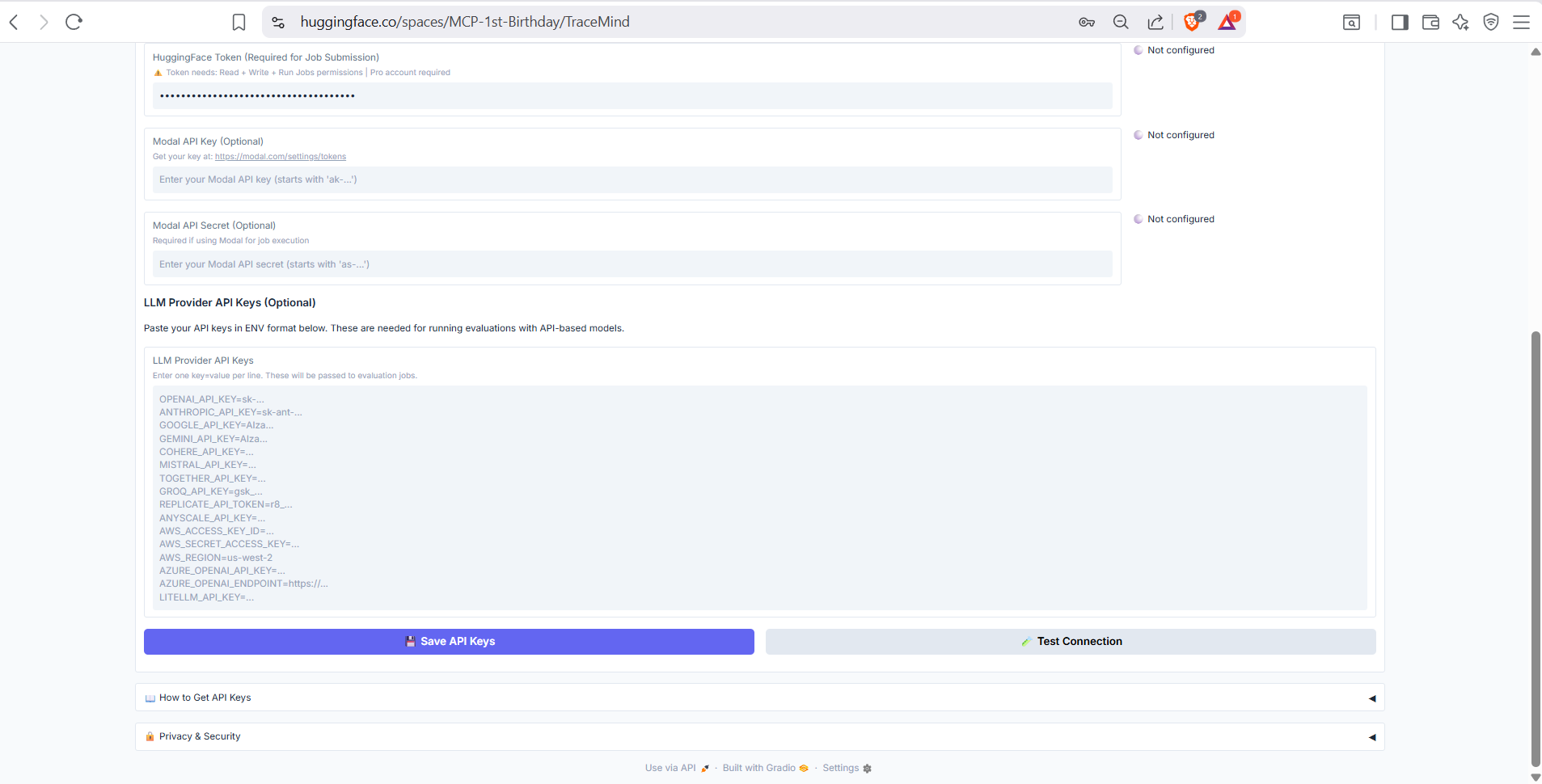Click the Privacy & Security arrow
Image resolution: width=1542 pixels, height=784 pixels.
tap(1371, 737)
